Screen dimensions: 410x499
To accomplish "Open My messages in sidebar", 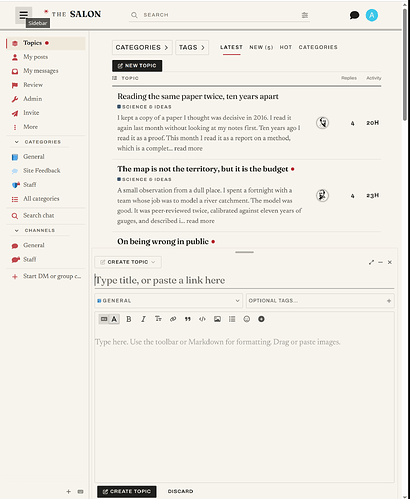I will [x=46, y=71].
